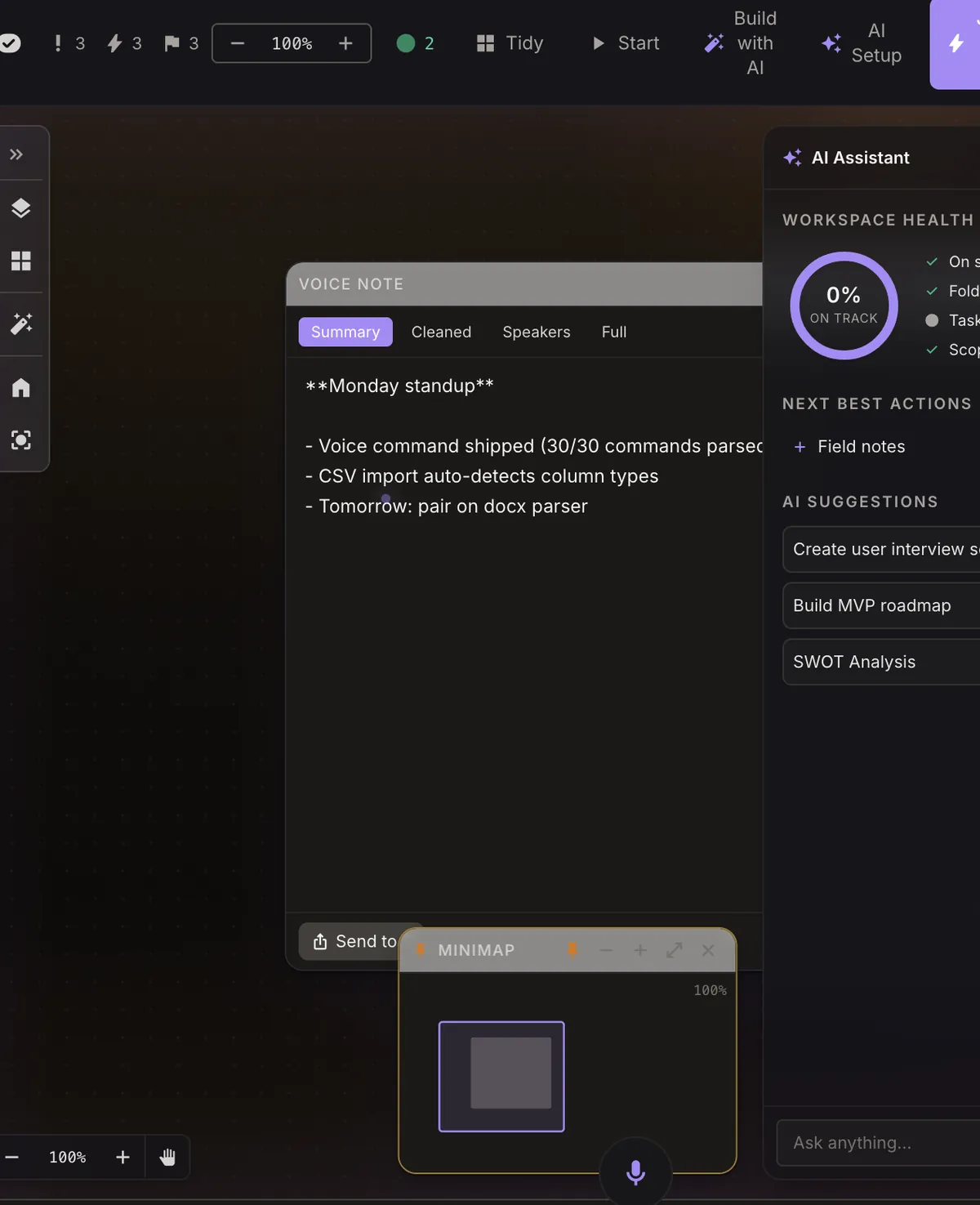Add Field notes next best action
The image size is (980, 1205).
[x=849, y=446]
